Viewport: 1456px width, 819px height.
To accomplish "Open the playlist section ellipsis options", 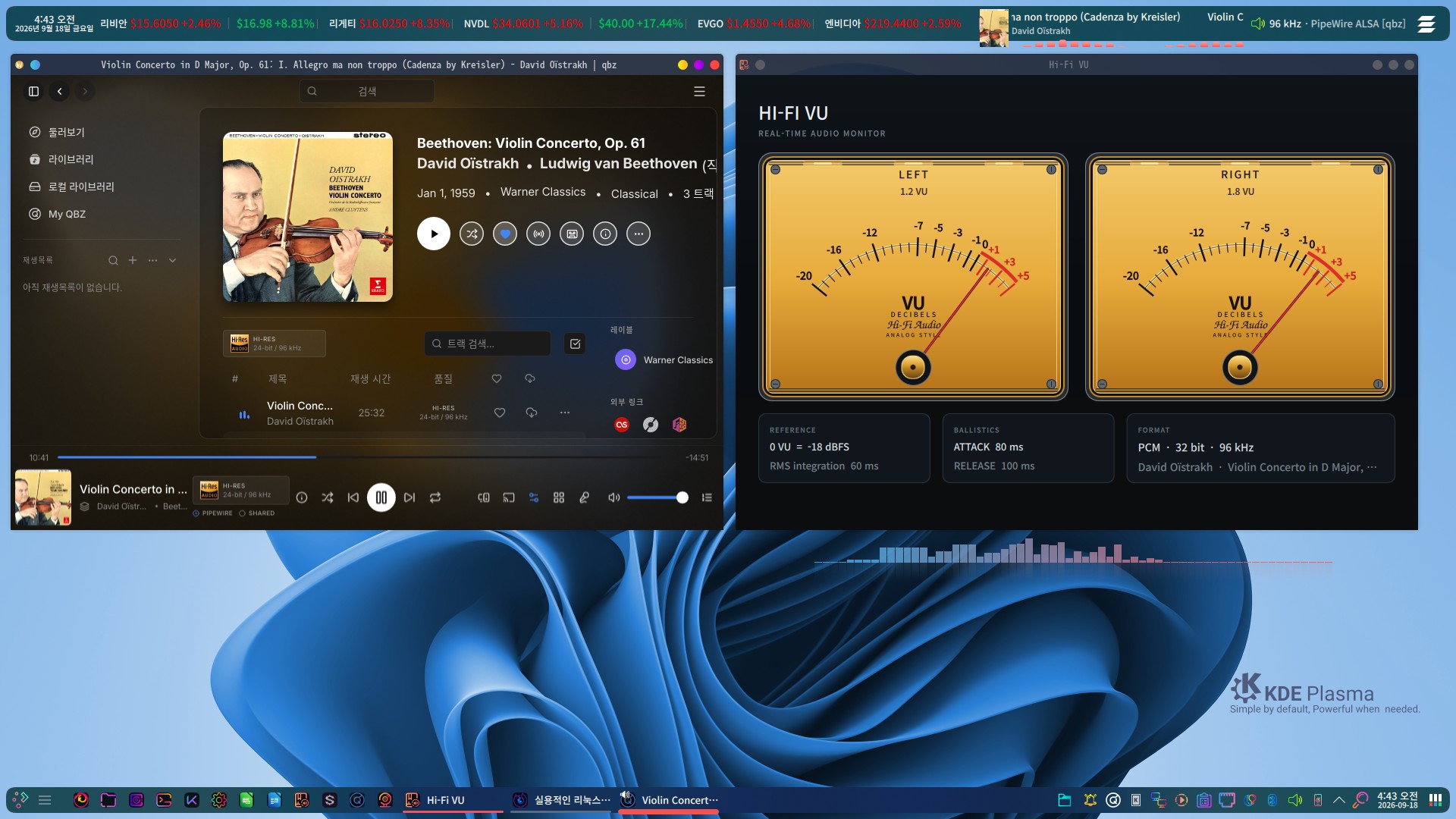I will coord(153,260).
